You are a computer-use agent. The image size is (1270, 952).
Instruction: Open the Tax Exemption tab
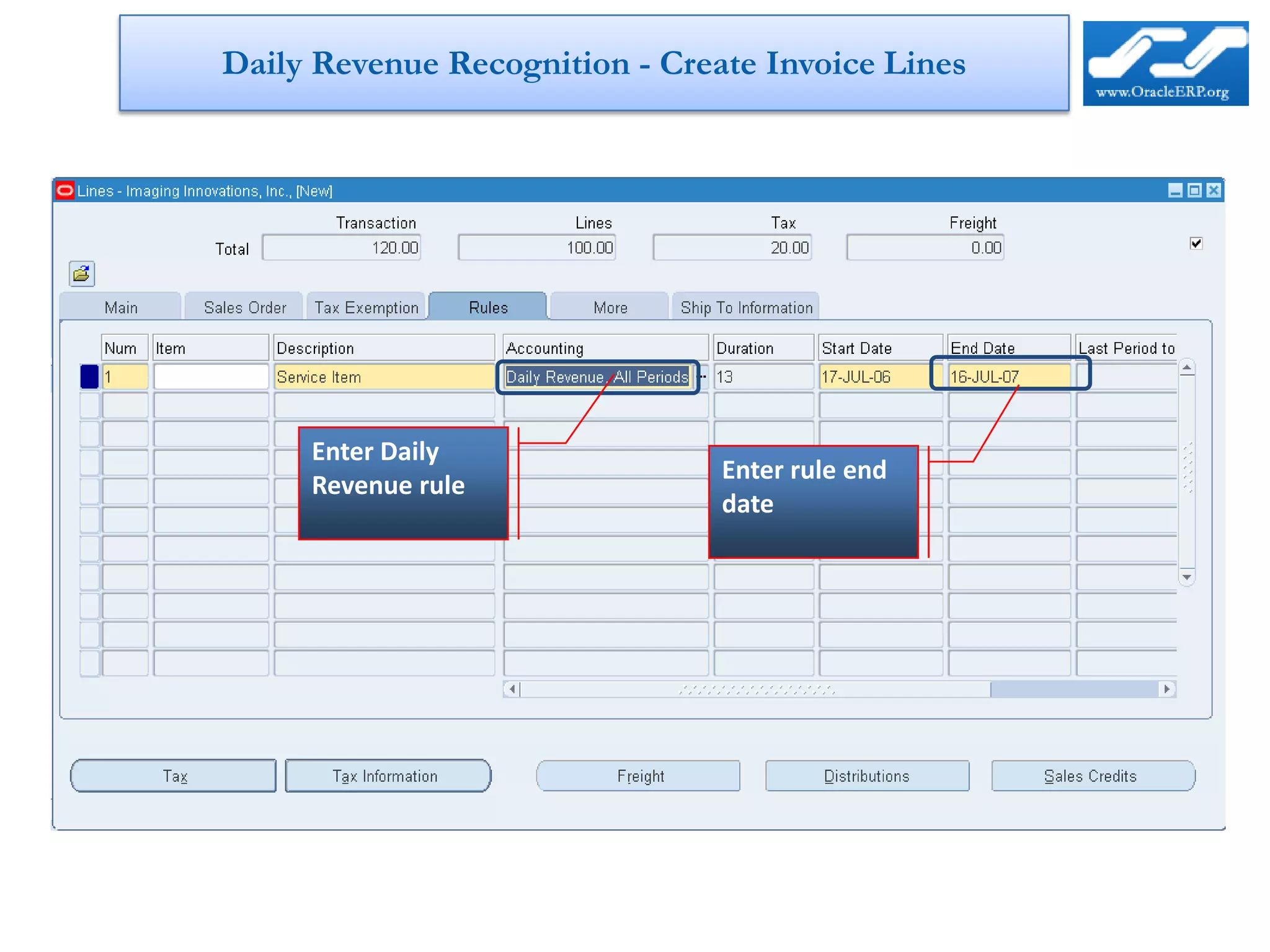click(x=366, y=307)
